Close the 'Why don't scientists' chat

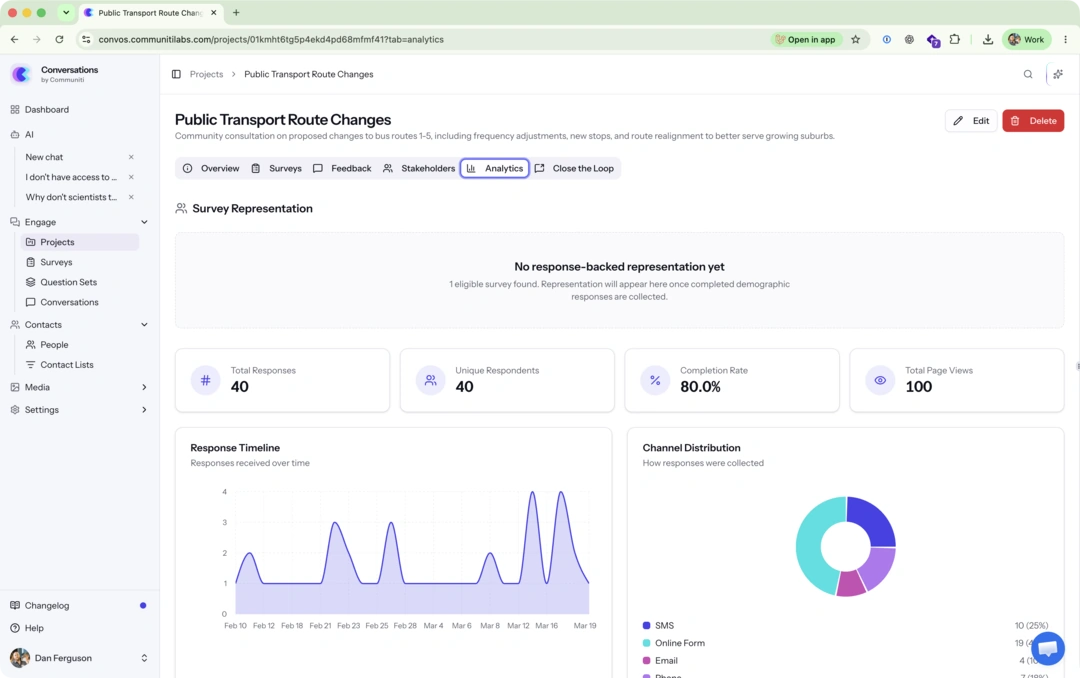[x=131, y=197]
